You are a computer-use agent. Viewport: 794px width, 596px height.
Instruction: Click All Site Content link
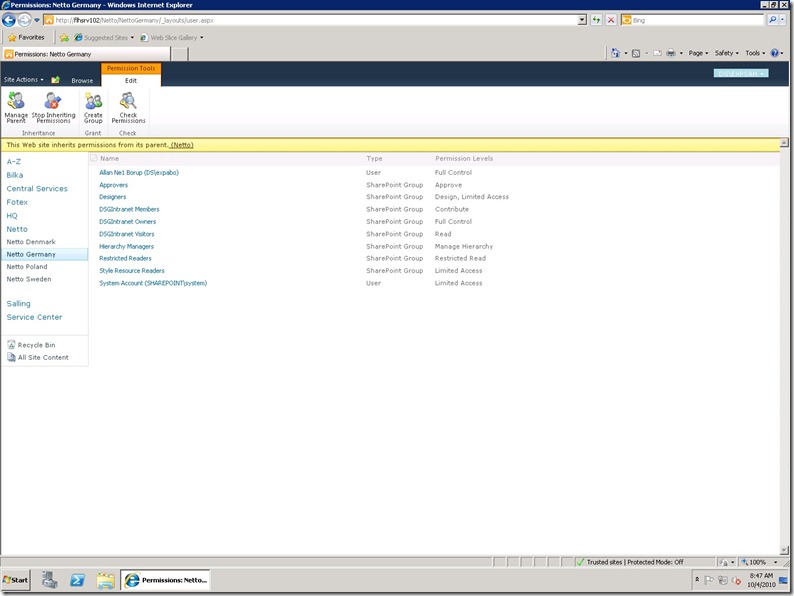pyautogui.click(x=43, y=357)
